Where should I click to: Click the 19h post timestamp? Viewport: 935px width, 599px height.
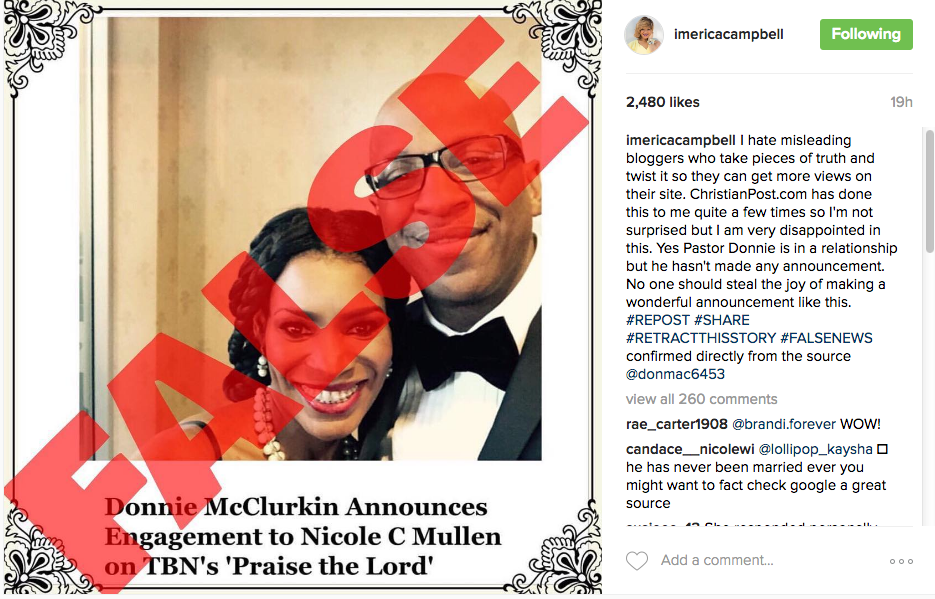coord(901,102)
